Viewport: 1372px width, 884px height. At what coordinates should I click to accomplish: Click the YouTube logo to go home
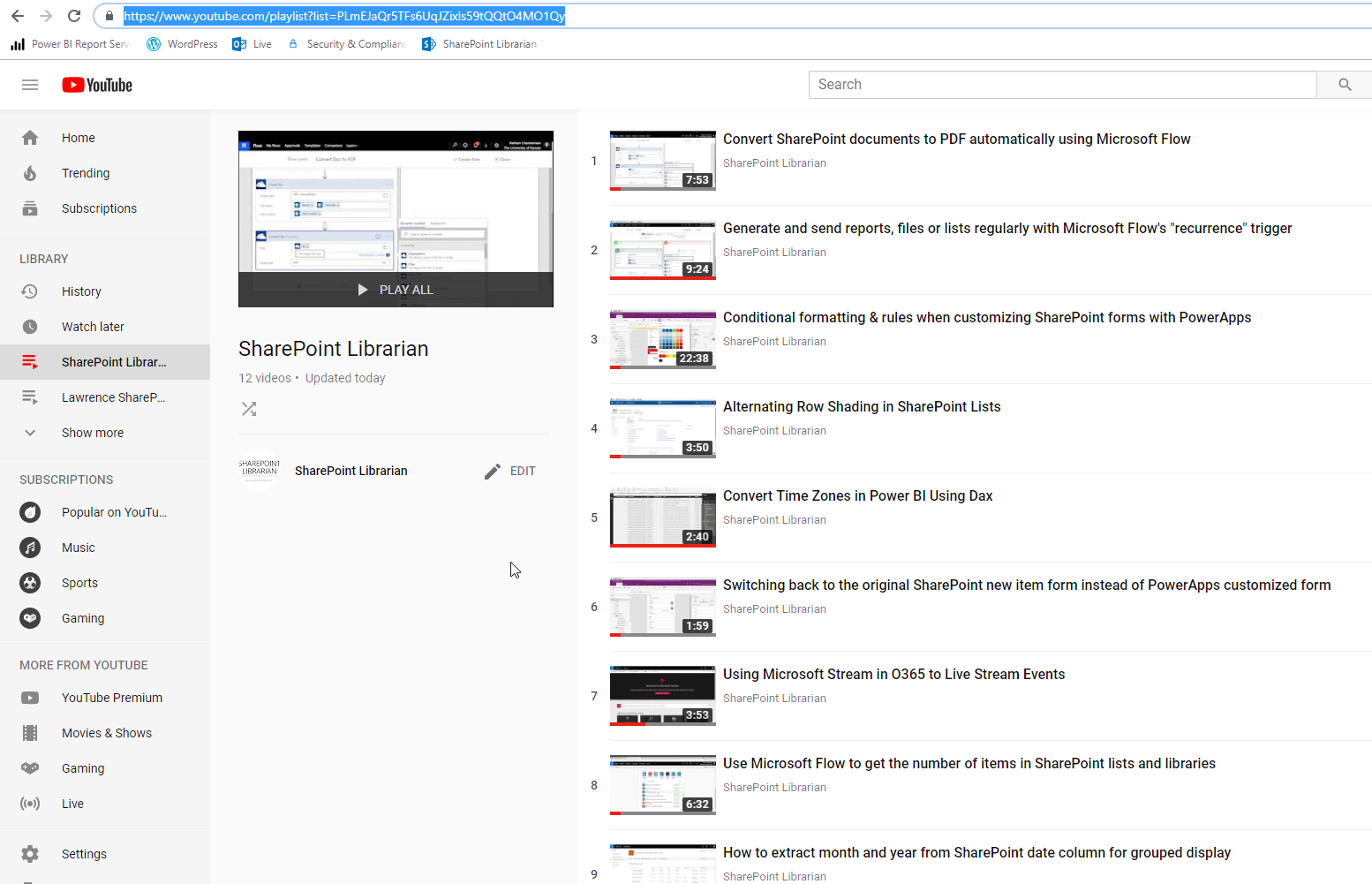[x=96, y=84]
